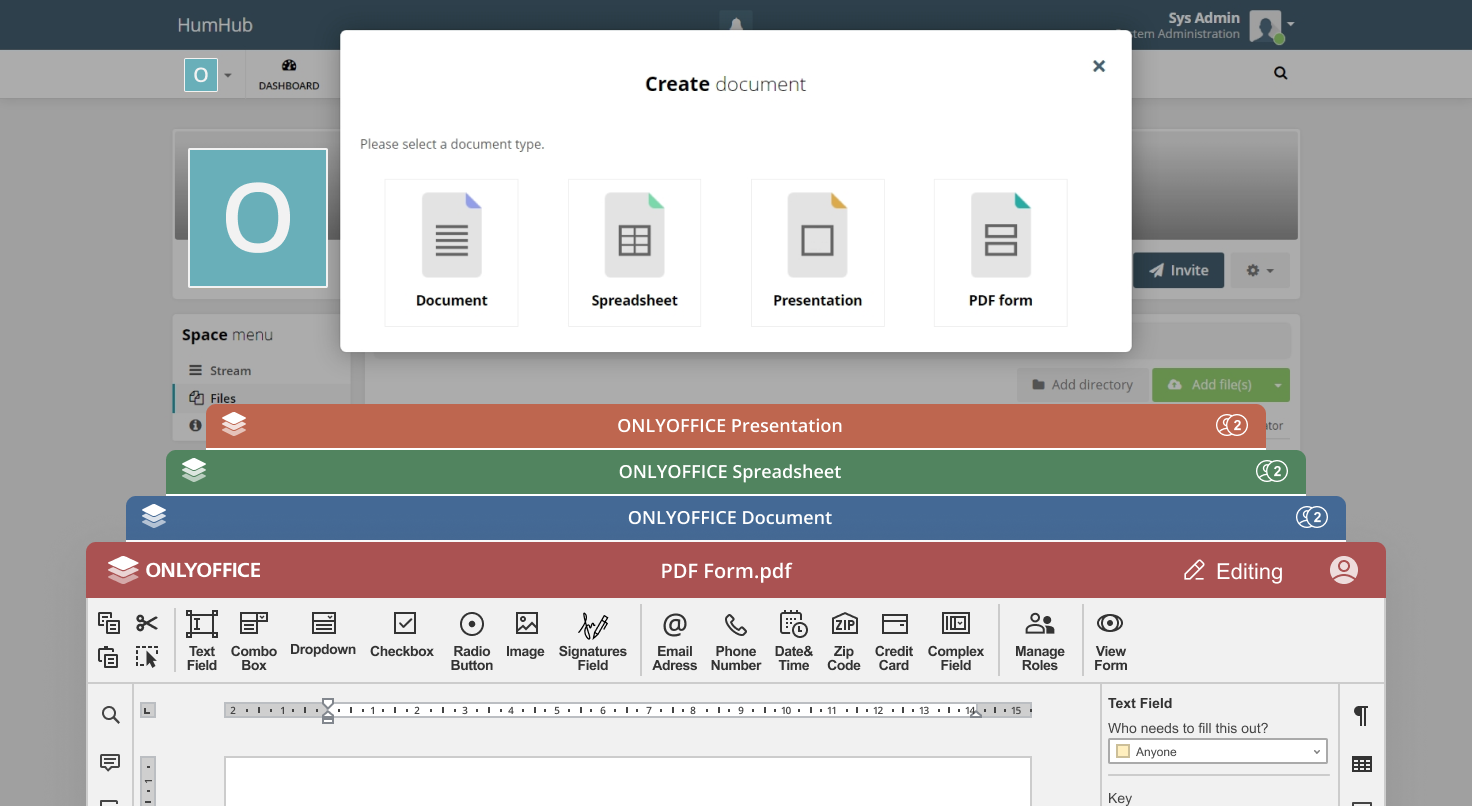The height and width of the screenshot is (806, 1472).
Task: Click the copy icon in editor toolbar
Action: [109, 623]
